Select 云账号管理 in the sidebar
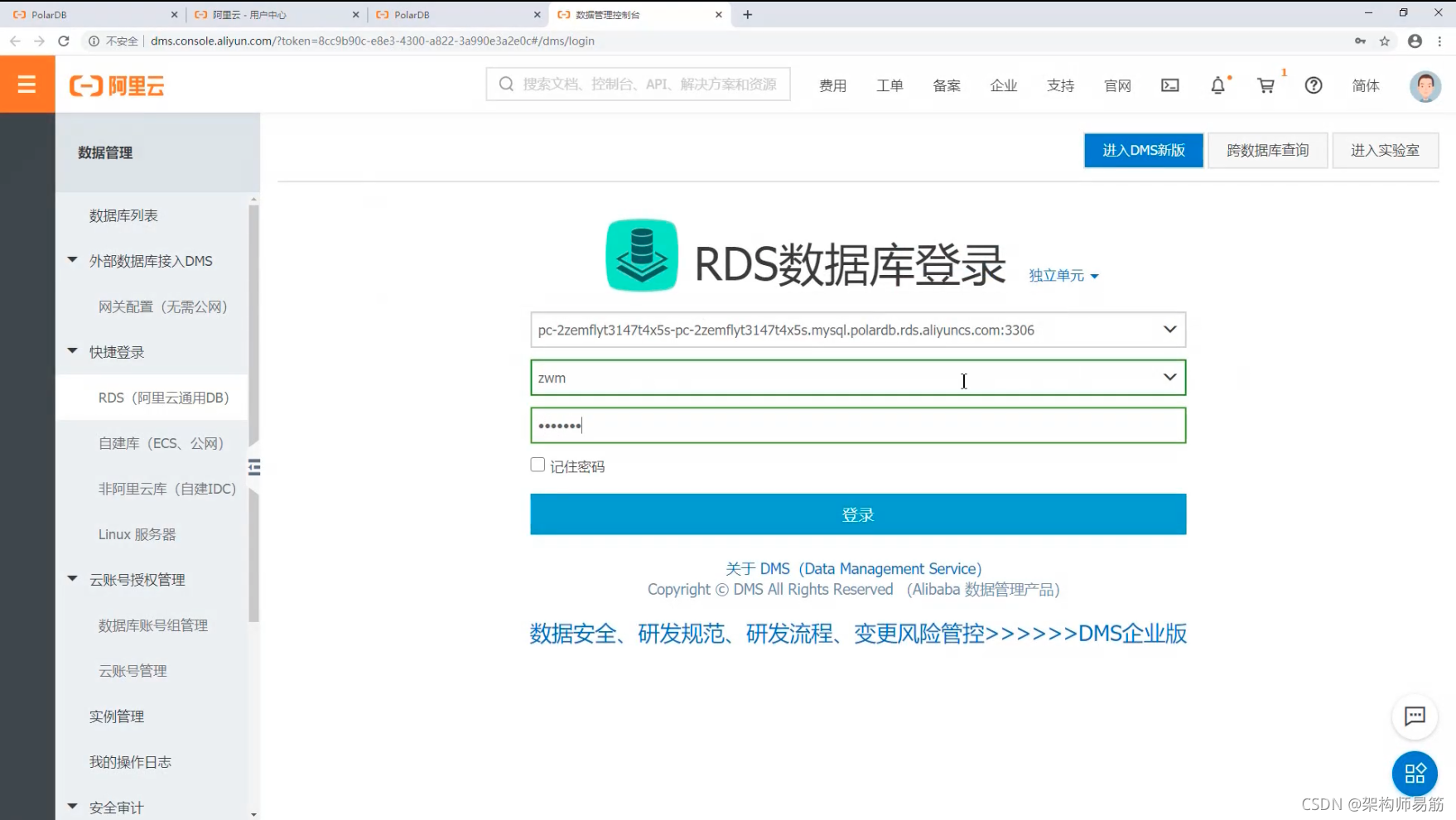 [133, 671]
